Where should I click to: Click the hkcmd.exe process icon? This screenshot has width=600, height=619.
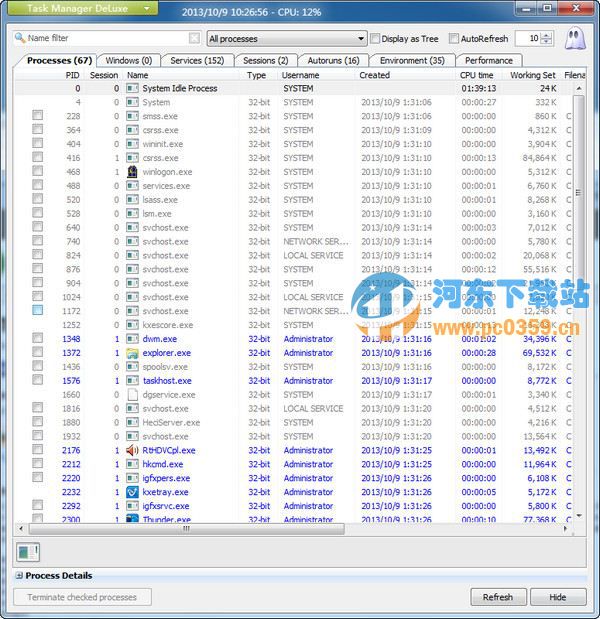click(132, 464)
